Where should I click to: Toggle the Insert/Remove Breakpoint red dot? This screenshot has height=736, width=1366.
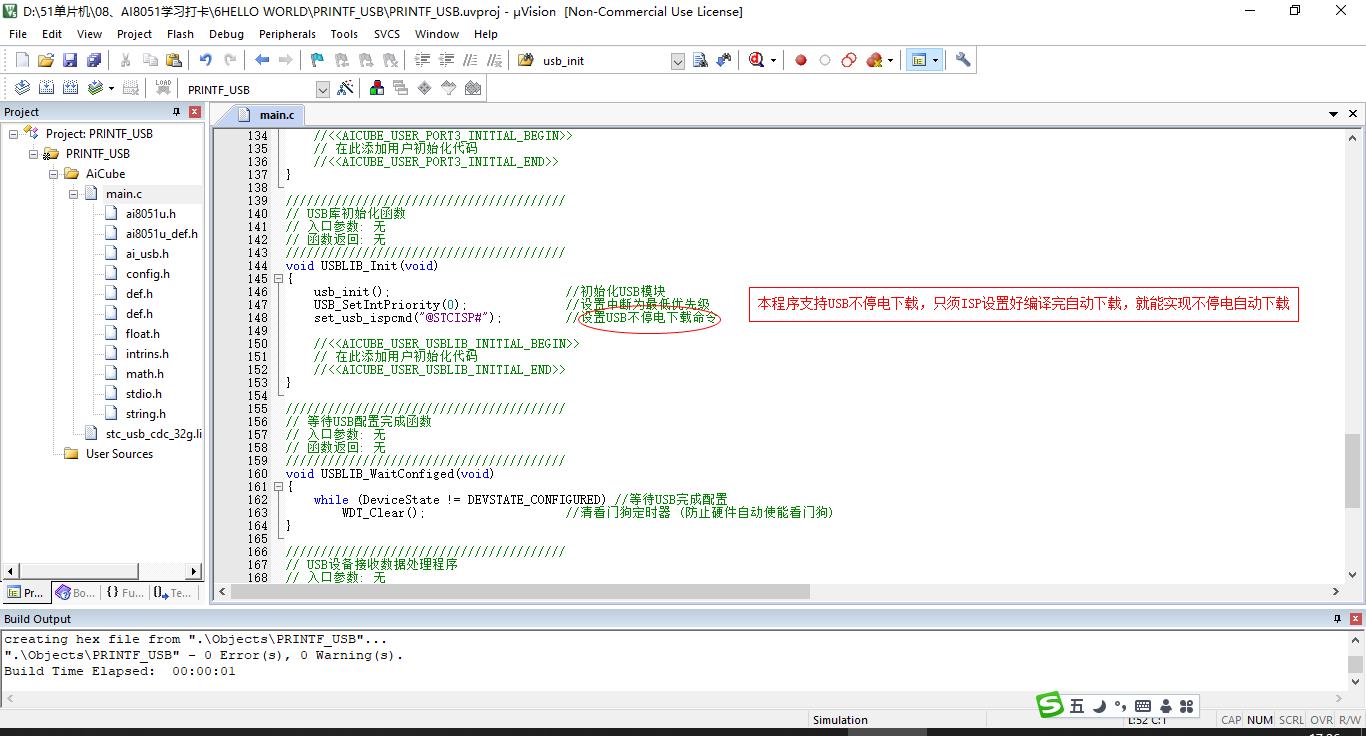[x=801, y=60]
